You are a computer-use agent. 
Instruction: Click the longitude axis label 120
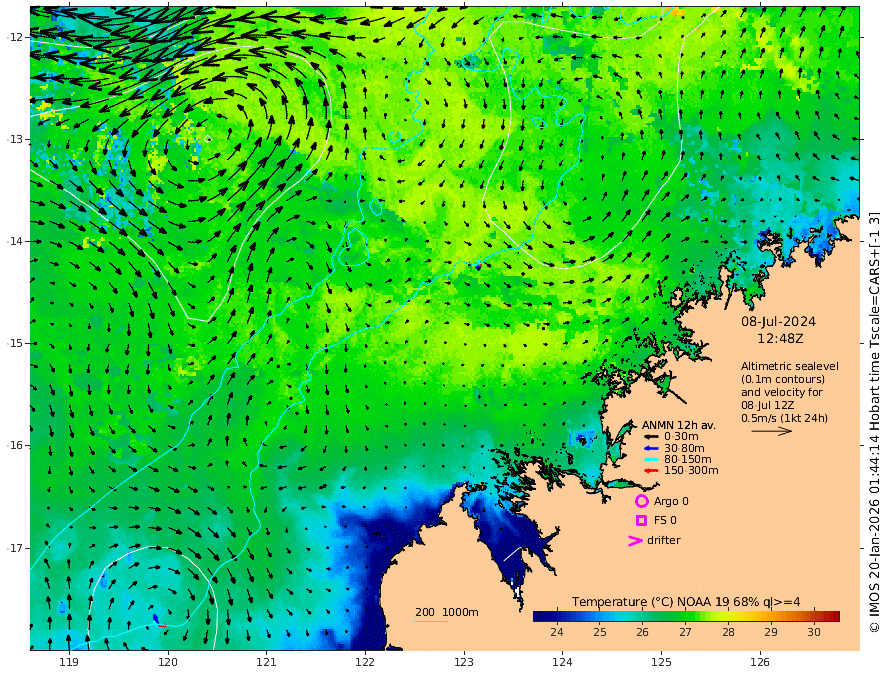click(168, 663)
